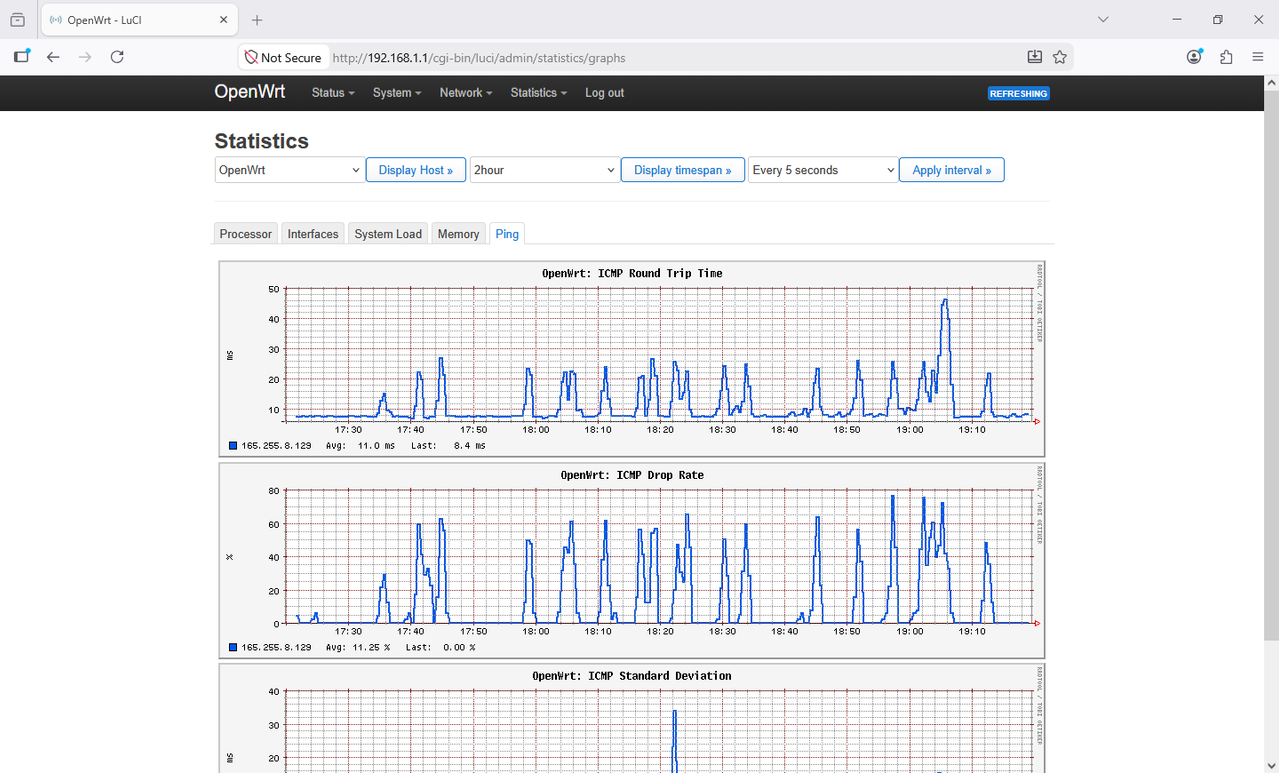
Task: Click the Log out link
Action: click(x=604, y=93)
